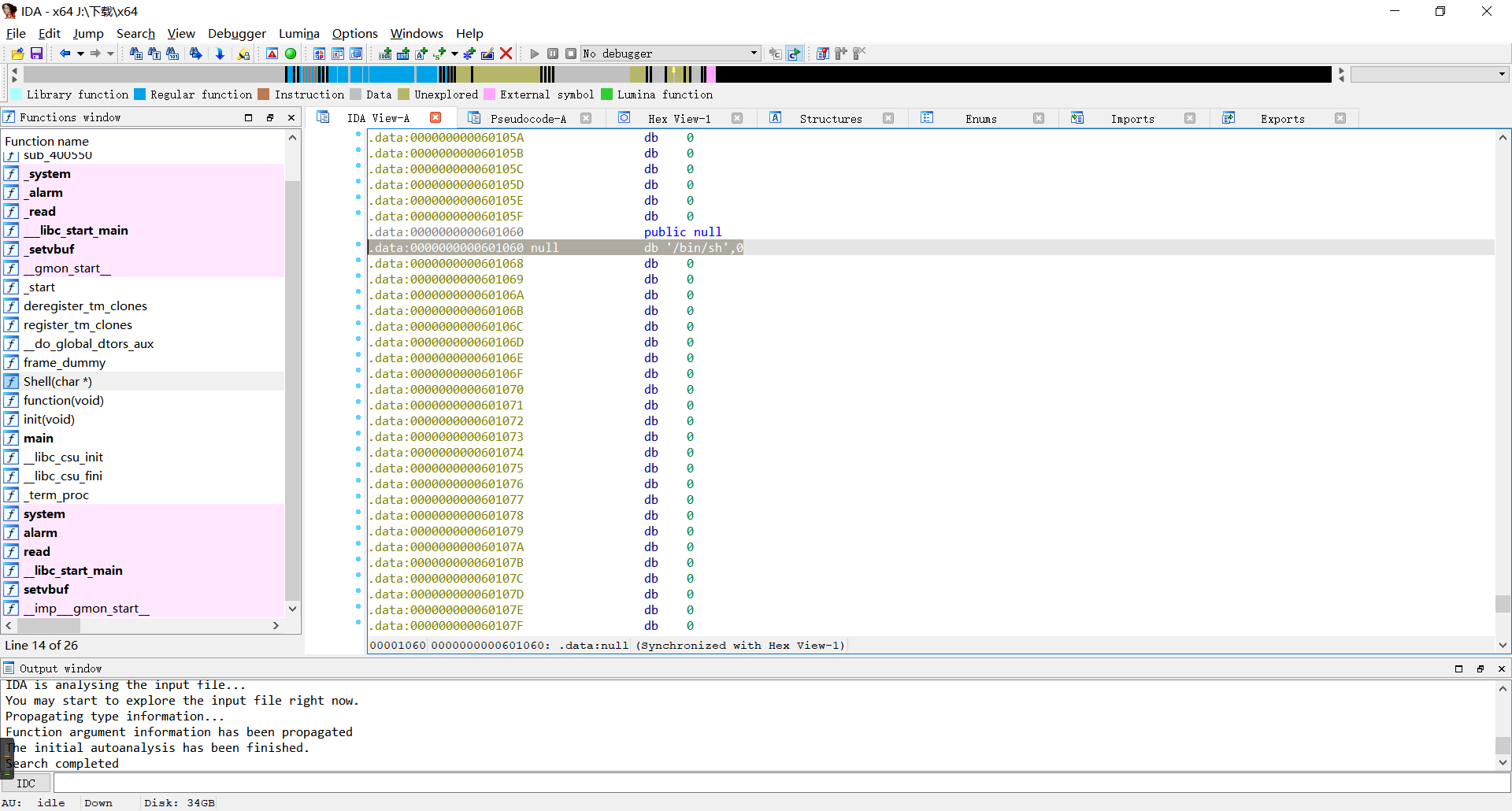Click the Regular function blue color swatch
Viewport: 1512px width, 811px height.
point(140,94)
